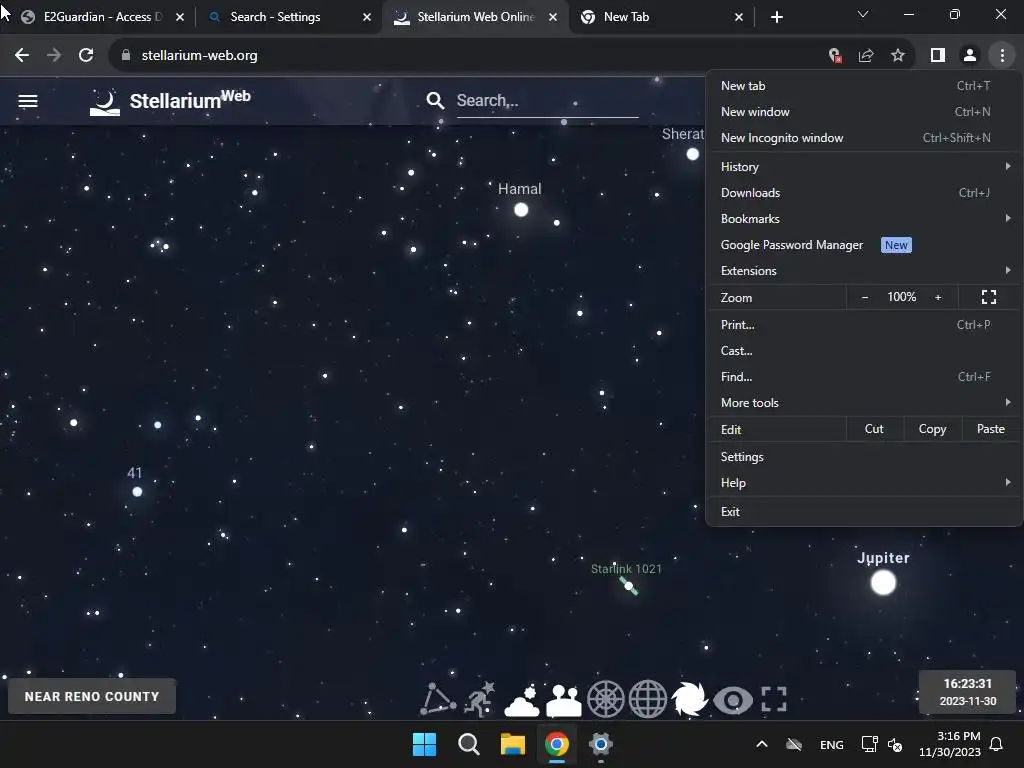Choose New Incognito window menu item

(864, 138)
